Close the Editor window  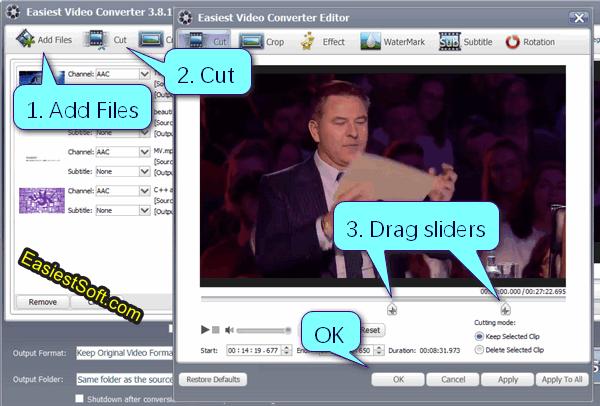tap(579, 18)
